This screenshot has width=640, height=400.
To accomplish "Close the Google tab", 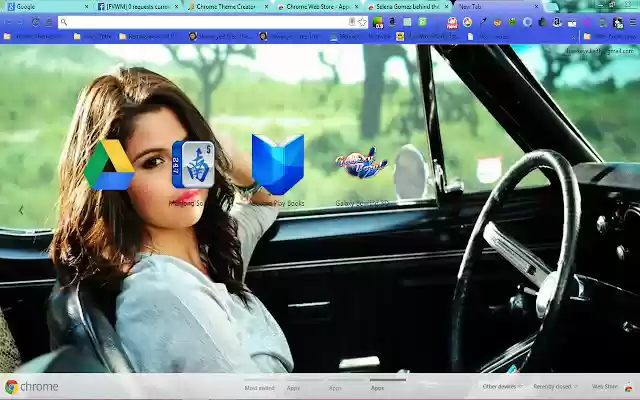I will point(87,7).
